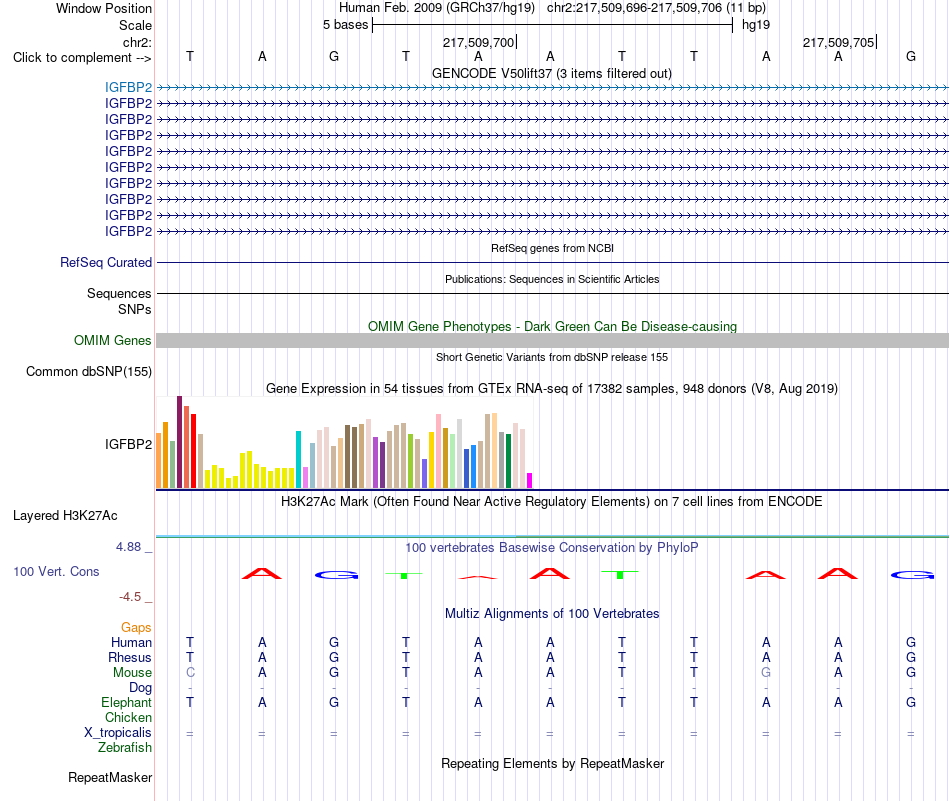Open the light-blue IGFBP2 transcript label

tap(128, 87)
